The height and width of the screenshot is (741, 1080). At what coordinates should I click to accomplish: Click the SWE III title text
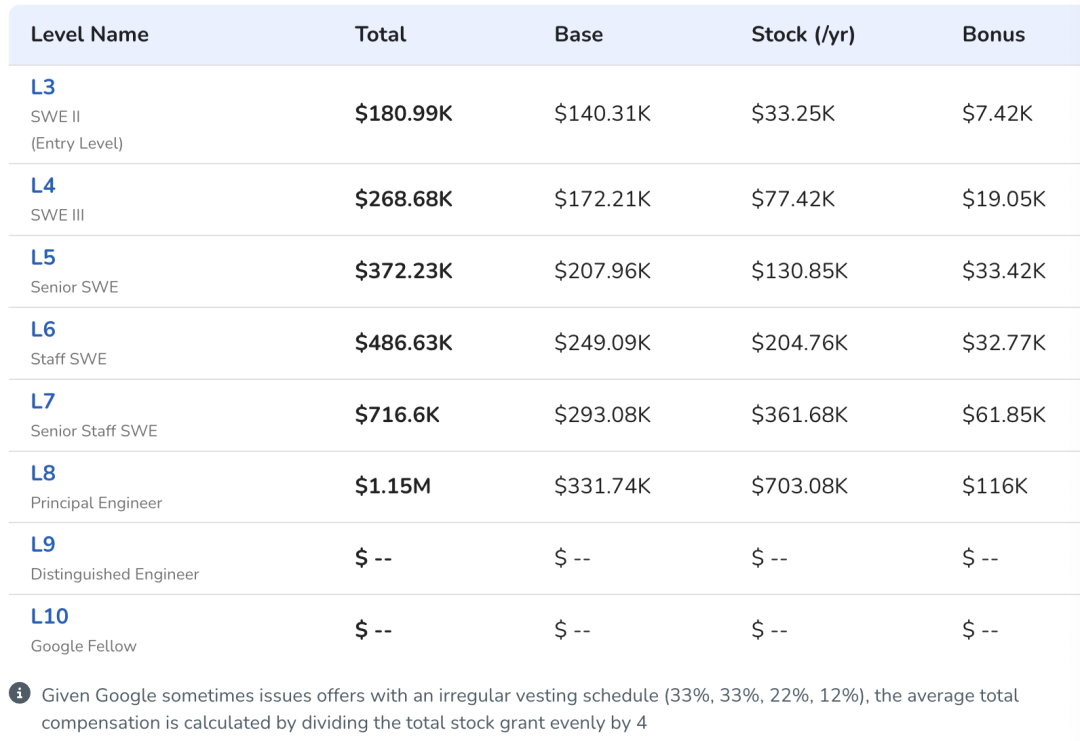(57, 215)
